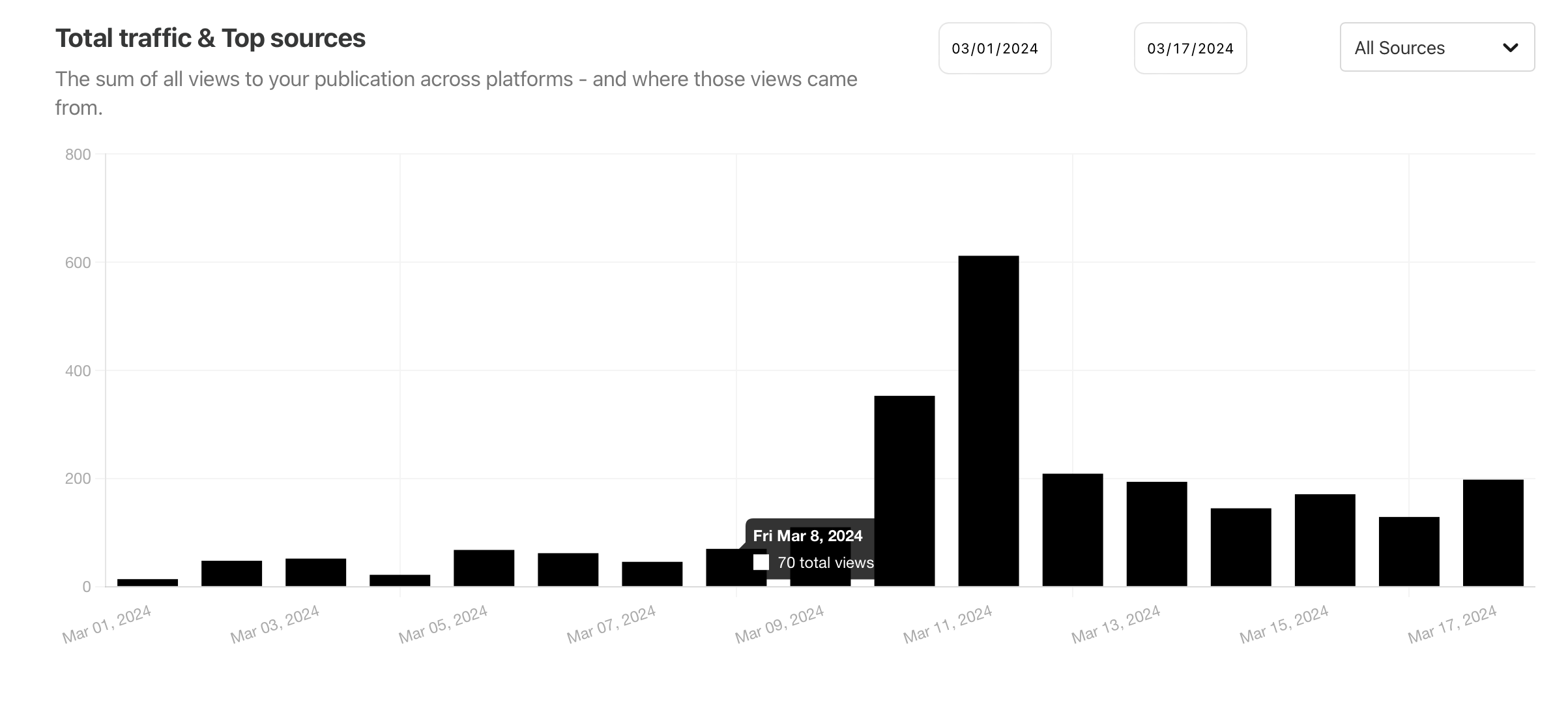Click the tallest bar for Mar 11
The image size is (1568, 712).
click(x=988, y=421)
